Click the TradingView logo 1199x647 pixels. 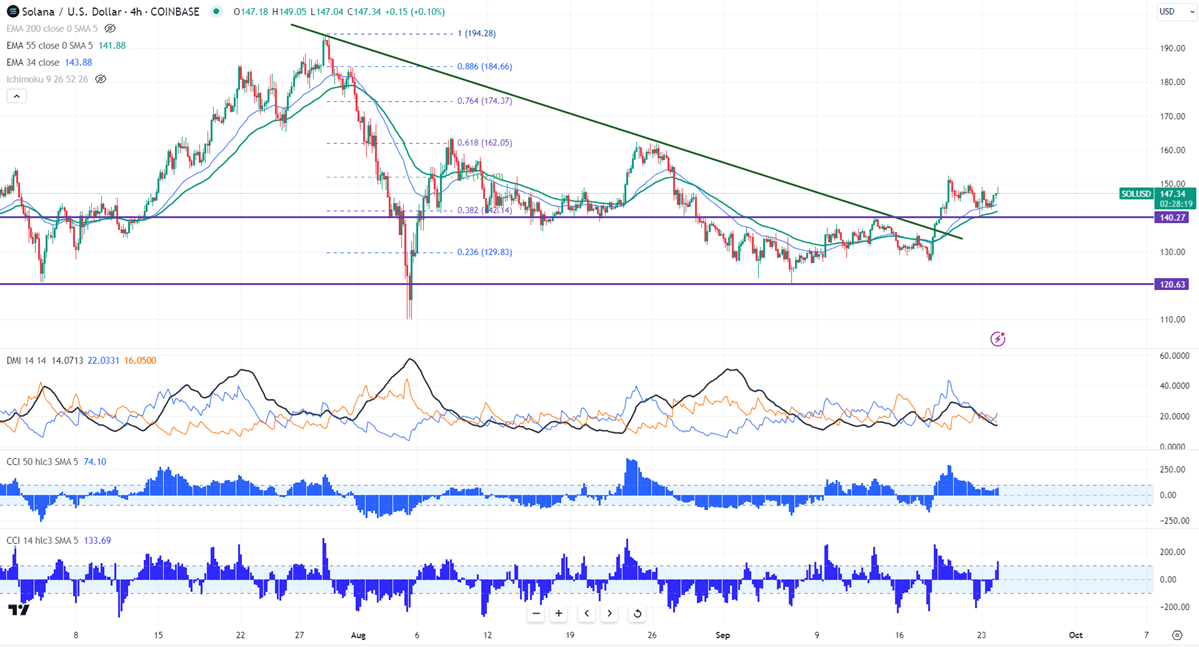(x=19, y=610)
